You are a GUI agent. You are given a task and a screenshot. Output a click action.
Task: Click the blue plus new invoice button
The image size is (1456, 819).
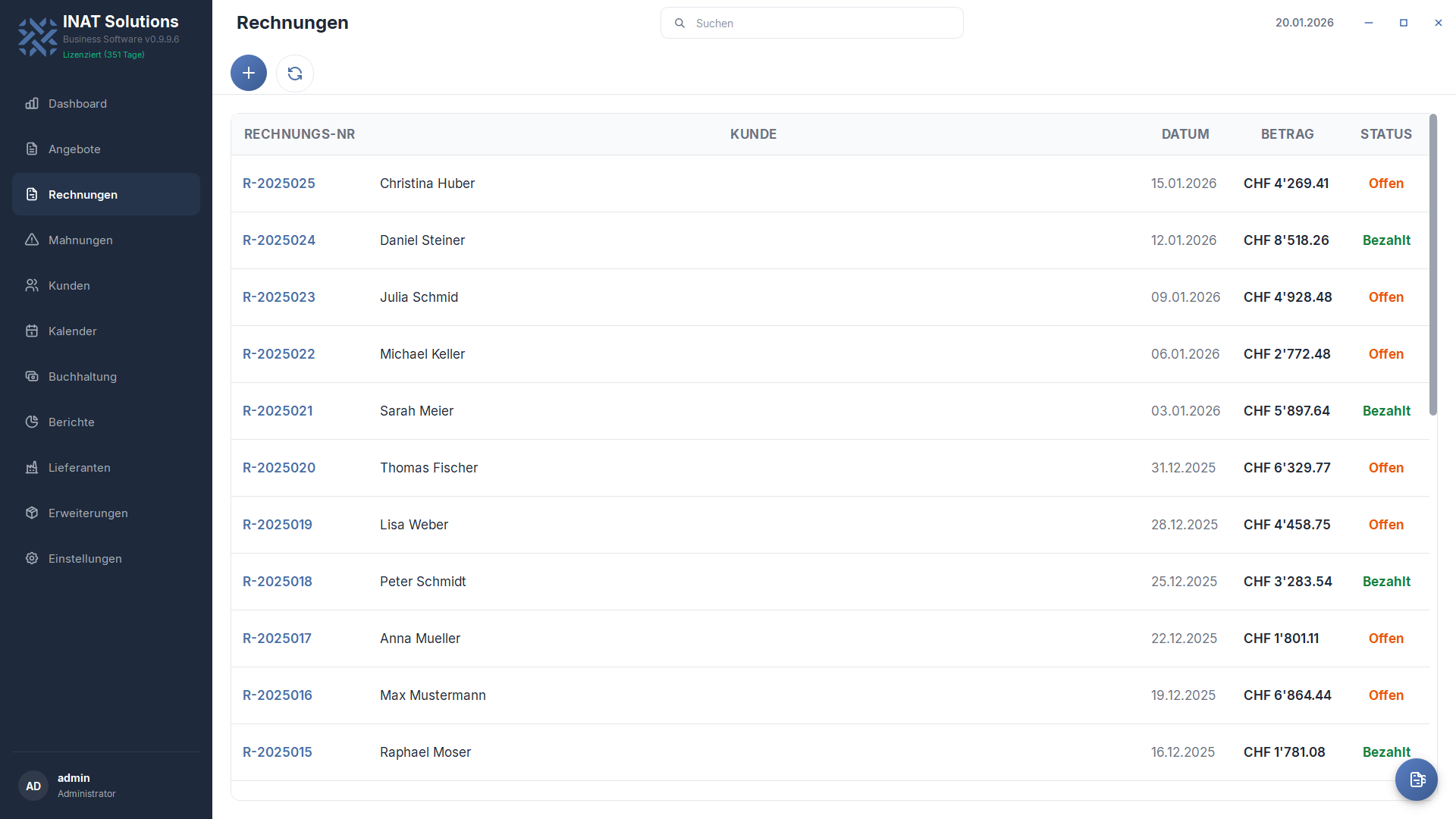coord(249,74)
